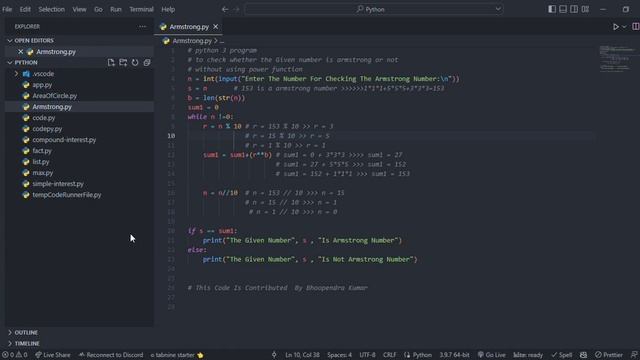Click Armstrong.py in the breadcrumb
The width and height of the screenshot is (640, 360).
pos(192,41)
